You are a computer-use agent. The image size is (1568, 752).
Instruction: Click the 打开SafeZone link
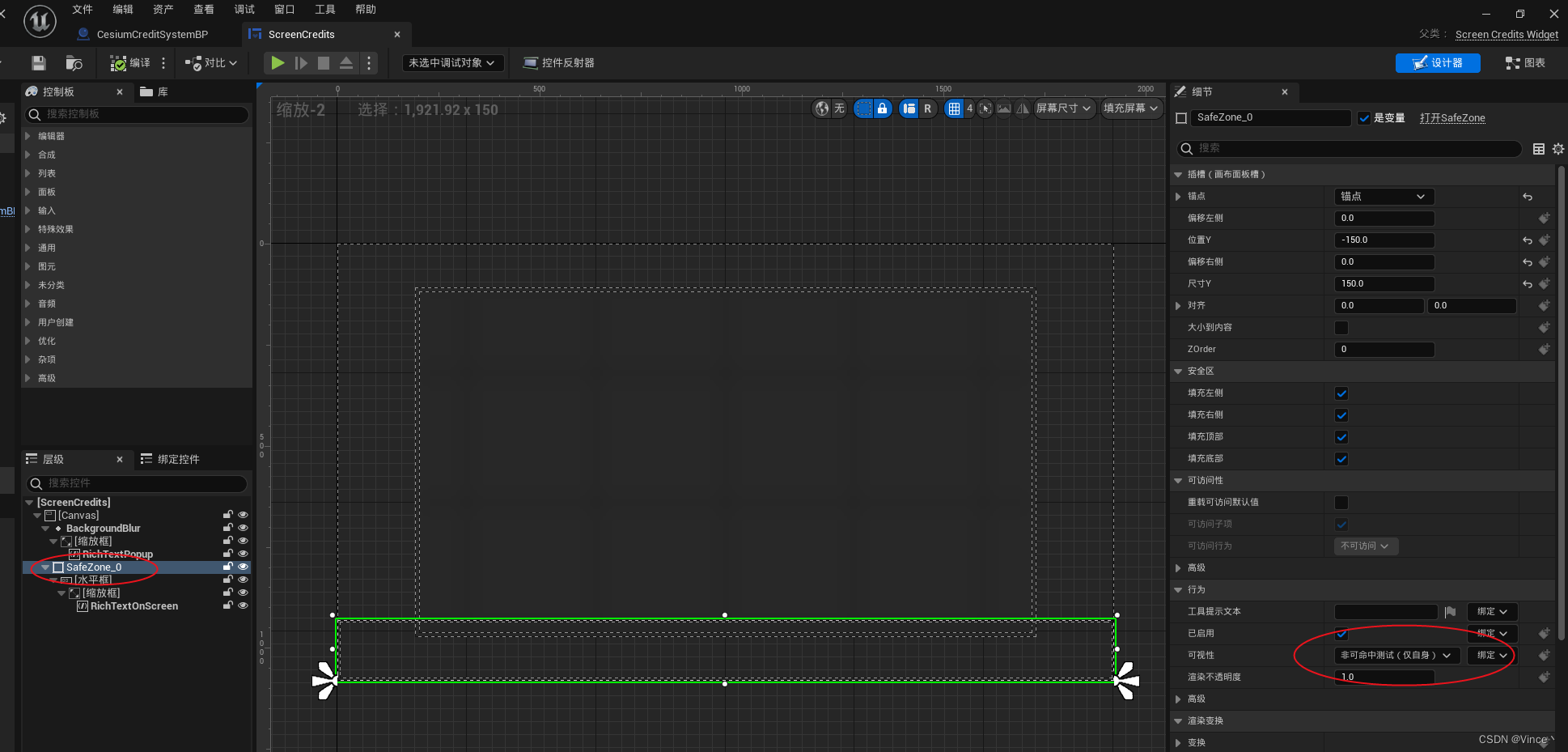(1452, 117)
